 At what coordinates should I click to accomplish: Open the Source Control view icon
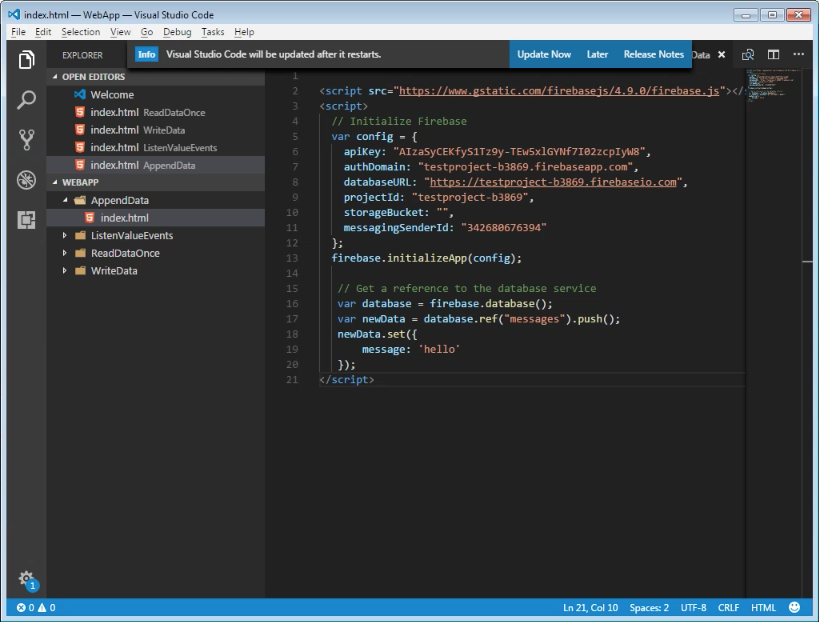tap(26, 139)
